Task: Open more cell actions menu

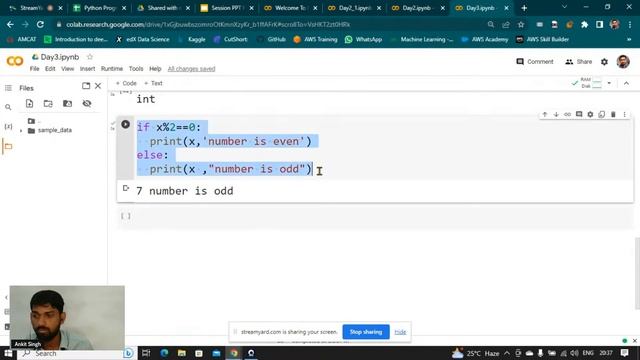Action: 624,115
